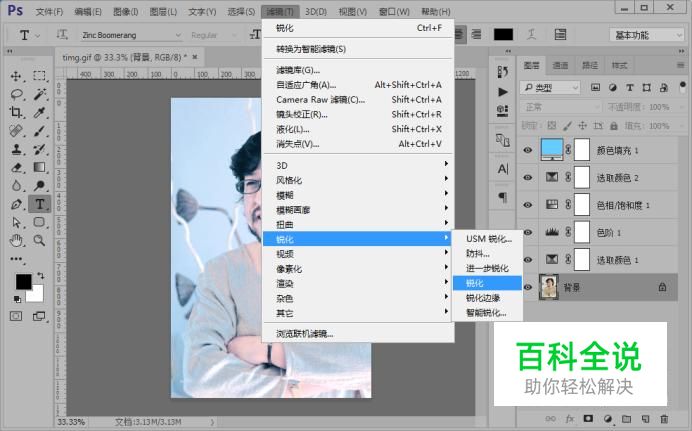Select the Eraser tool
Screen dimensions: 692x431
[x=16, y=167]
